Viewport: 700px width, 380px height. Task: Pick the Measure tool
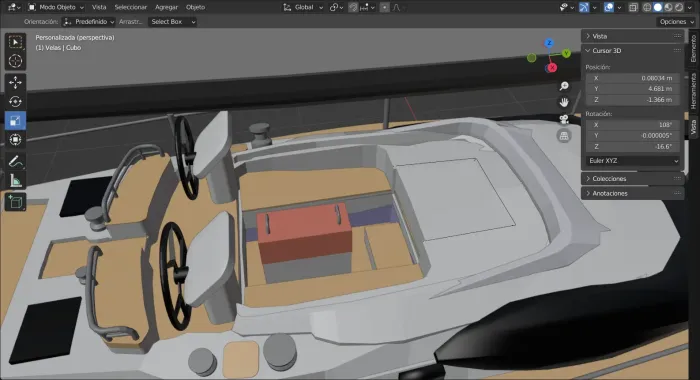point(15,181)
